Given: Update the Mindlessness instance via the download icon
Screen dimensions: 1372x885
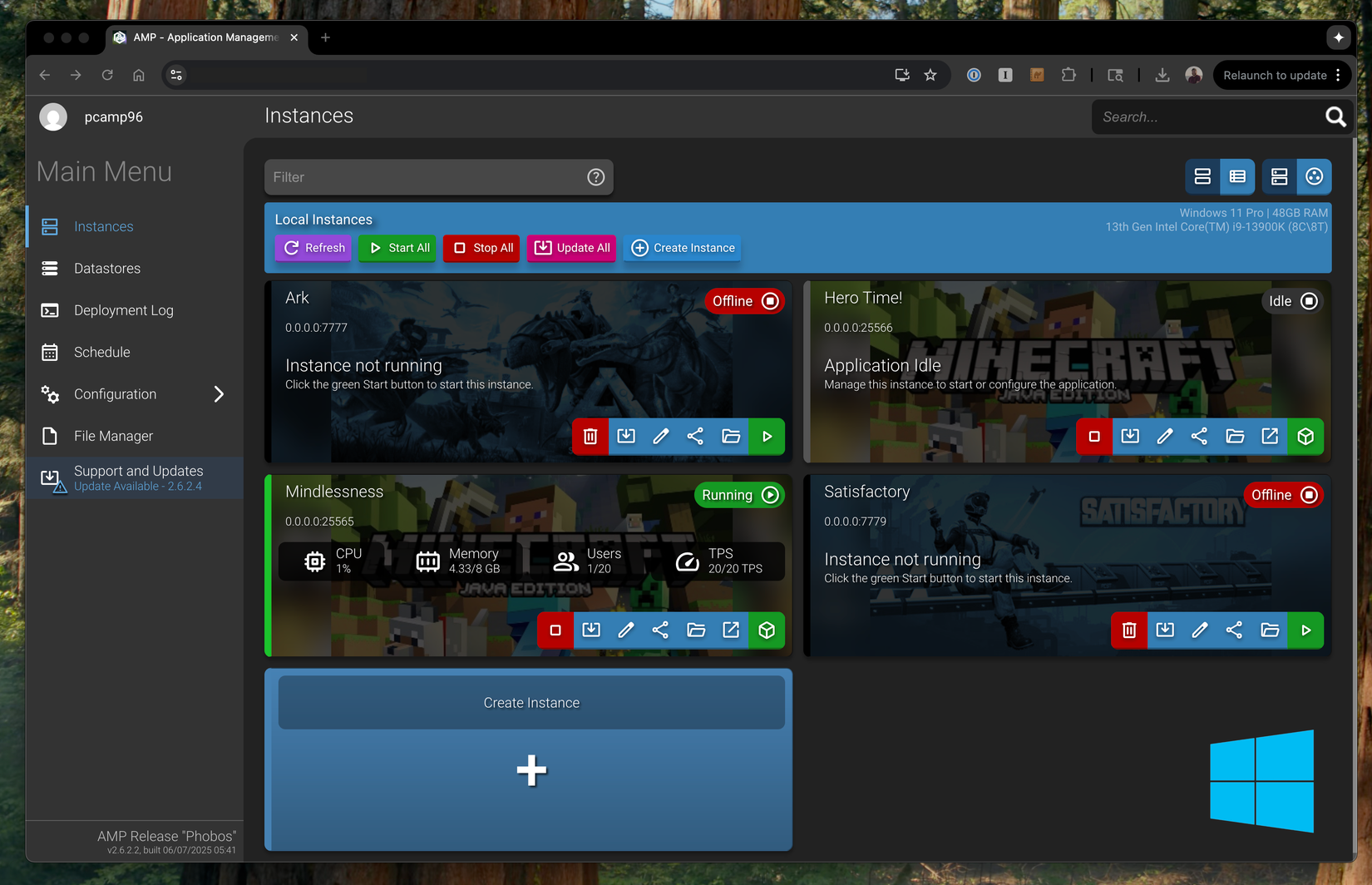Looking at the screenshot, I should coord(591,630).
